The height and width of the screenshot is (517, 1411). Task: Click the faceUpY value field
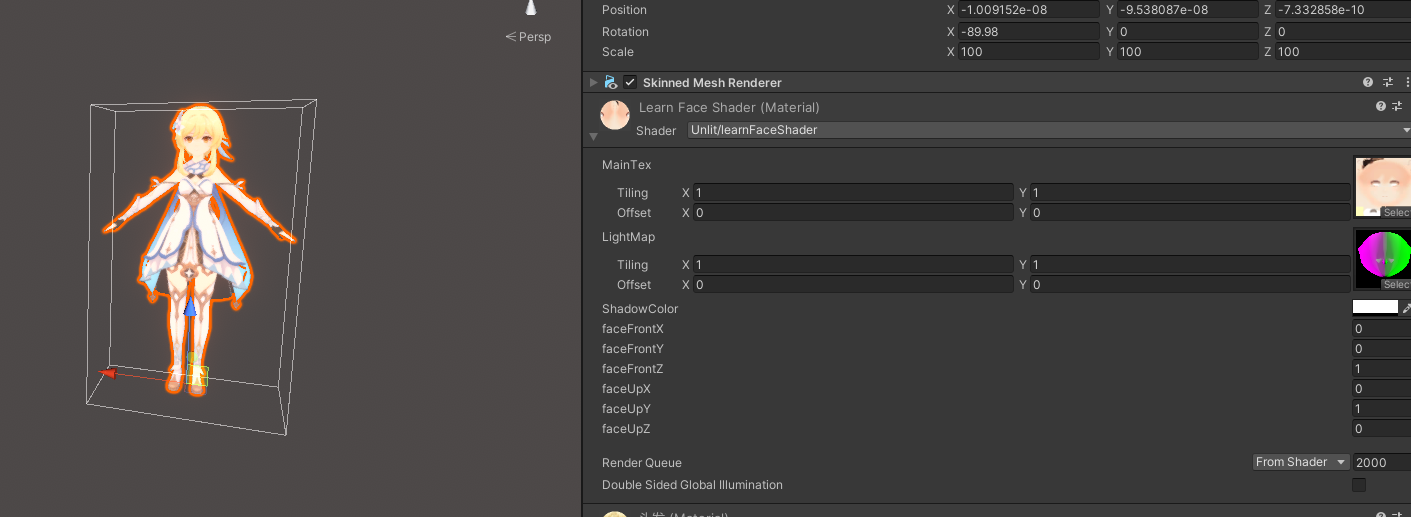[x=1381, y=408]
